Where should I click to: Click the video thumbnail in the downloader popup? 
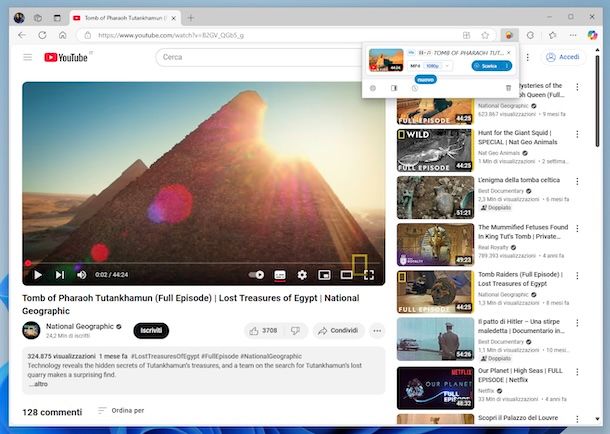pos(386,60)
